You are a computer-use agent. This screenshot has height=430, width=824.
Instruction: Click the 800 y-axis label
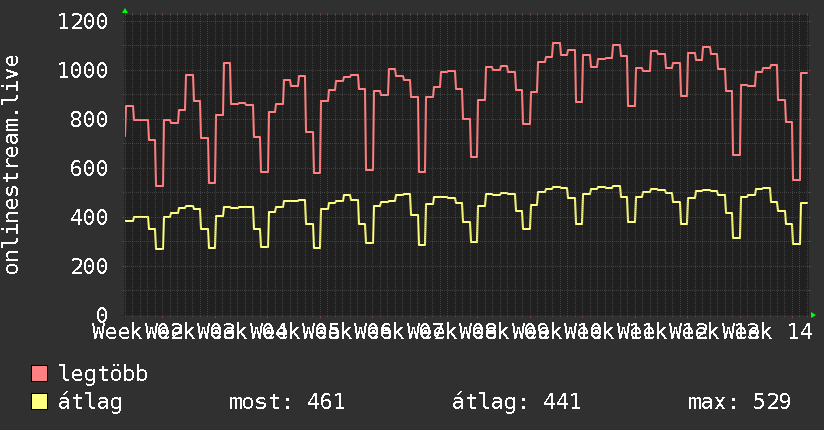coord(89,119)
